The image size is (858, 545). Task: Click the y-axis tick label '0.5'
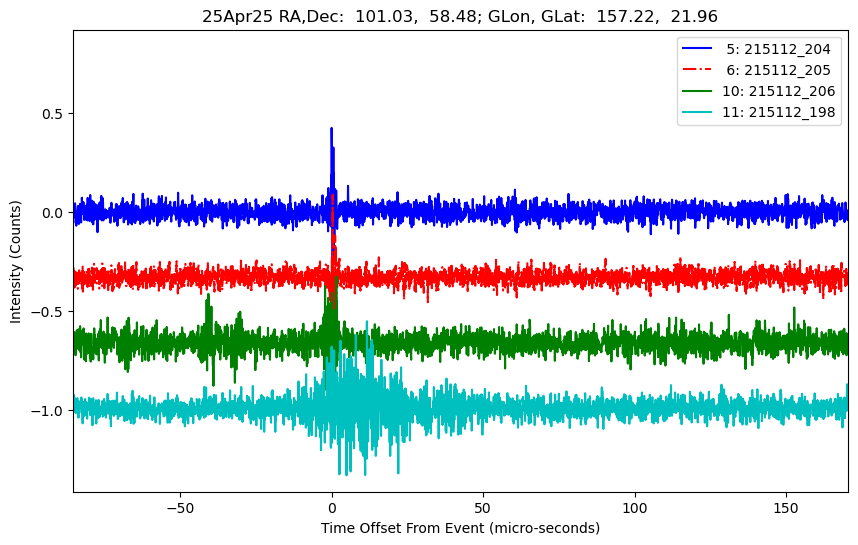click(x=51, y=114)
